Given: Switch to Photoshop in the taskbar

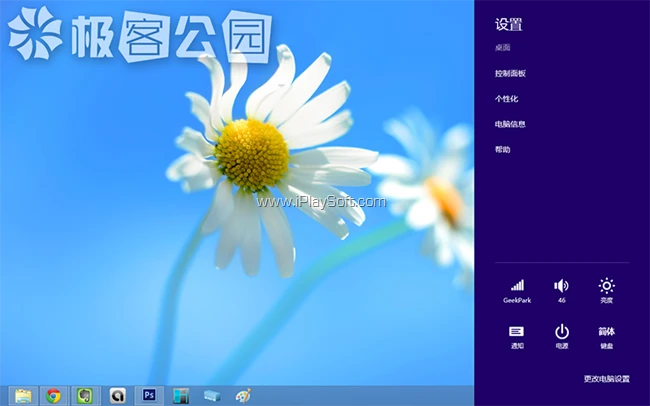Looking at the screenshot, I should coord(149,396).
